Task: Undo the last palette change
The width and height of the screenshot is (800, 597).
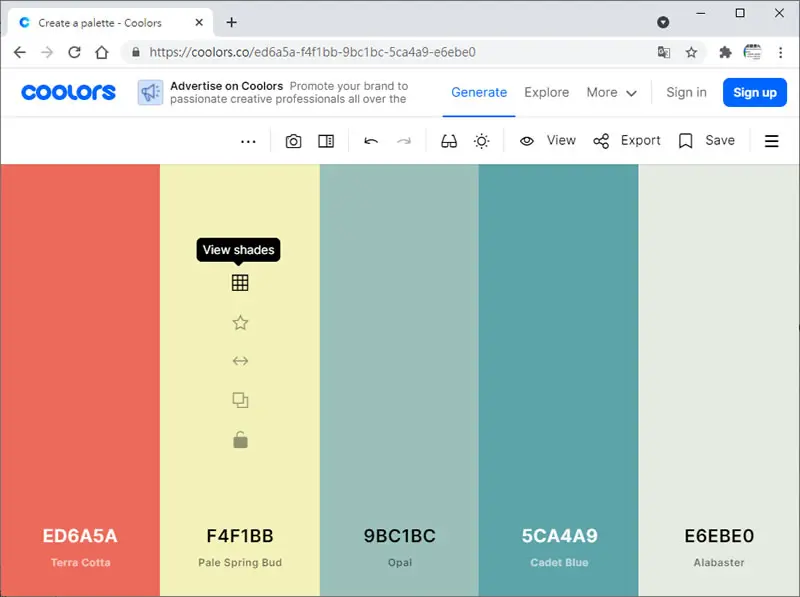Action: pos(371,141)
